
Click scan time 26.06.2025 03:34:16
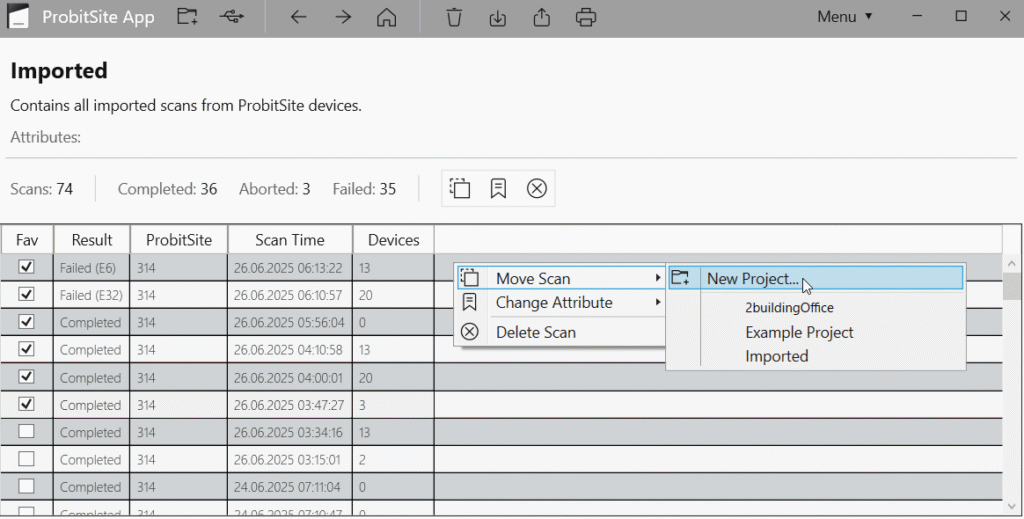[x=288, y=432]
